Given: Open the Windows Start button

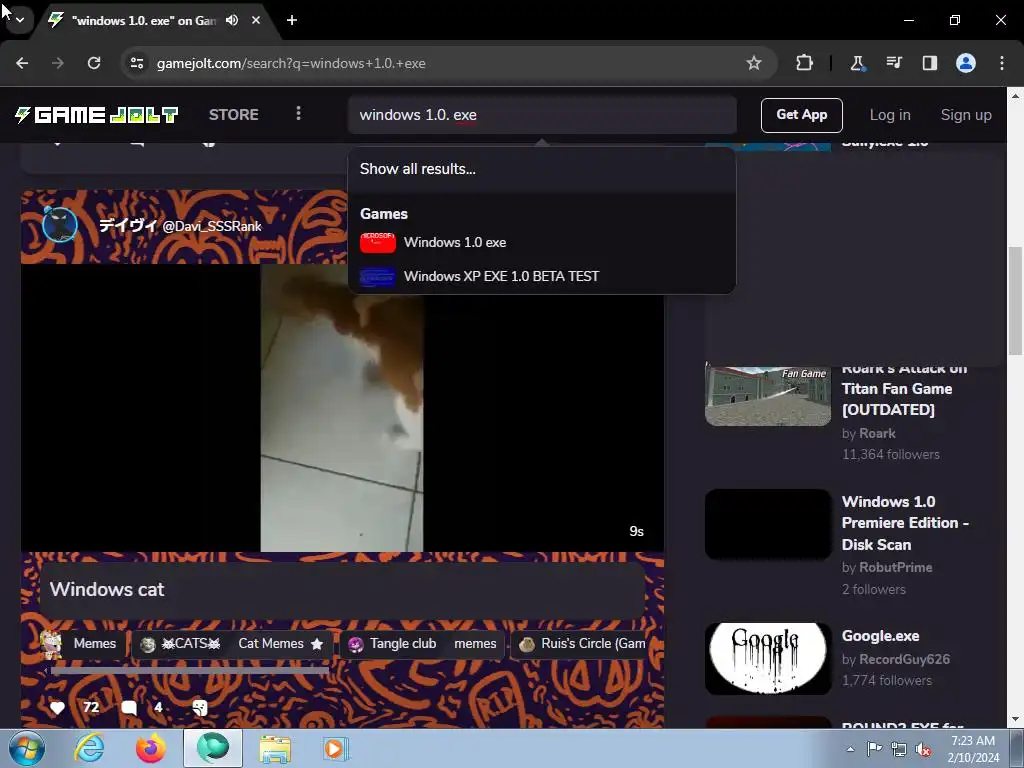Looking at the screenshot, I should 26,749.
